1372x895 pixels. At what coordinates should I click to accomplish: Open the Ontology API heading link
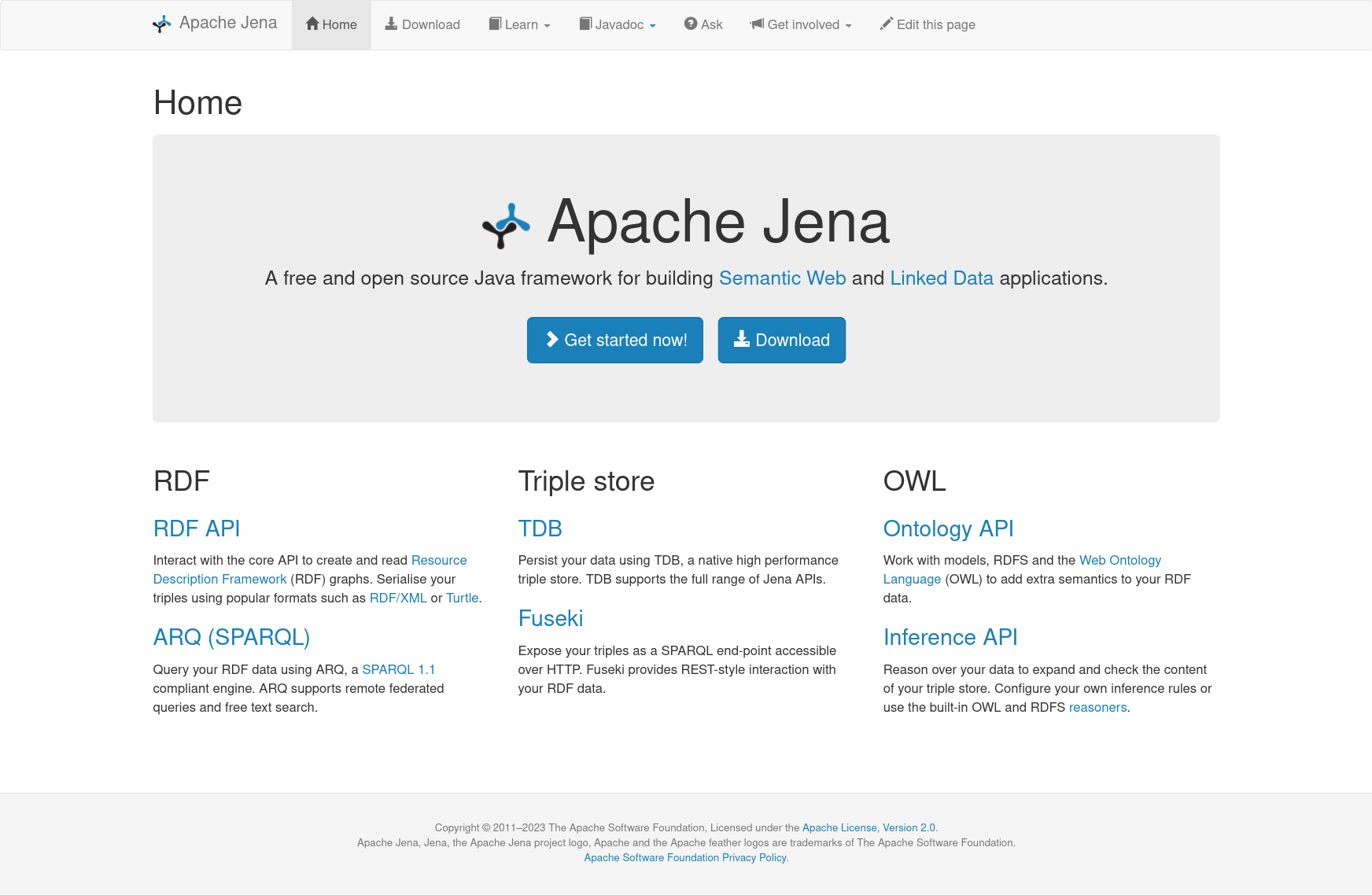949,529
